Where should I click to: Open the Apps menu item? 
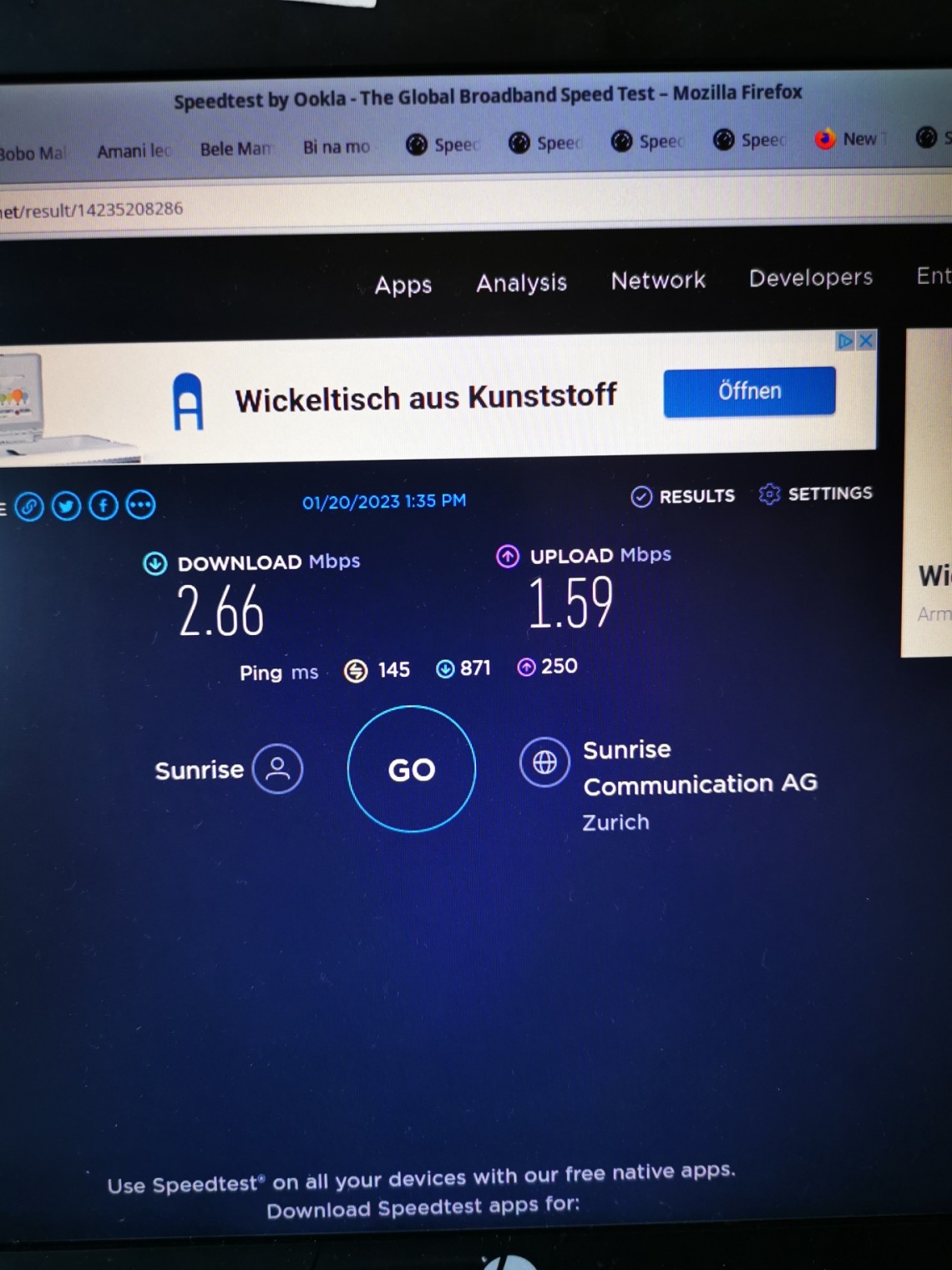[403, 285]
